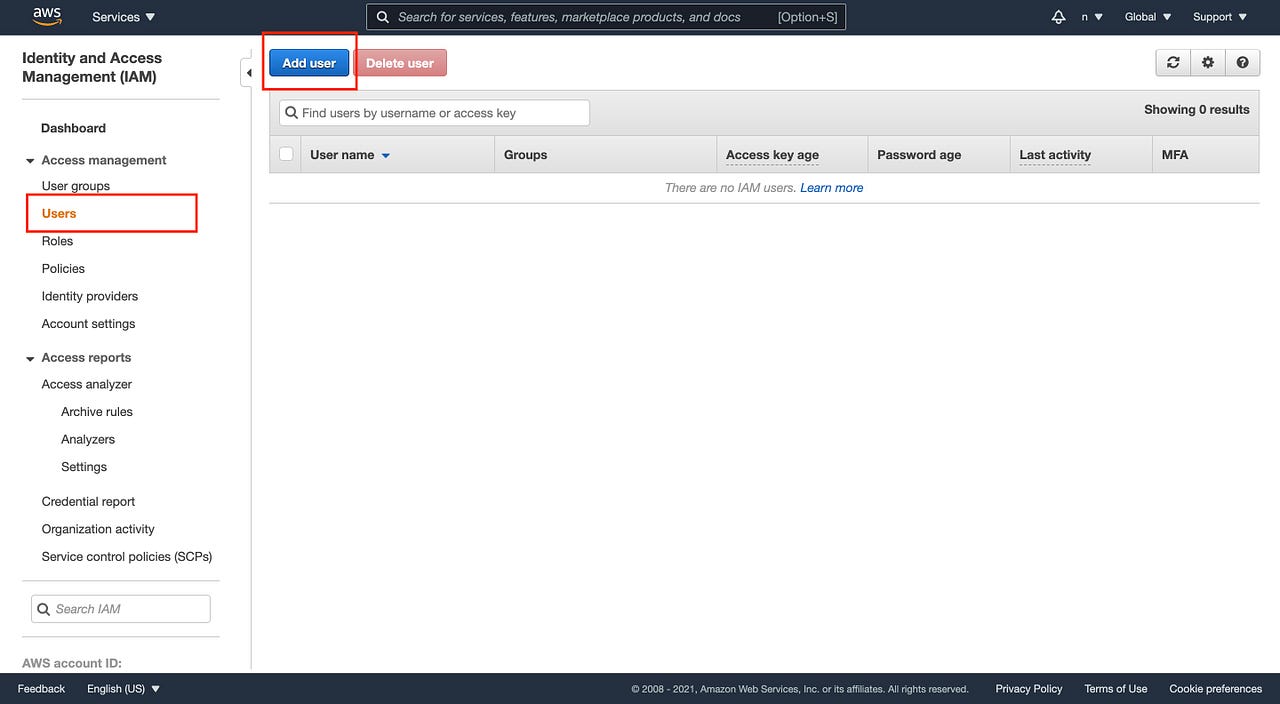The image size is (1280, 704).
Task: Select Users in the sidebar
Action: (x=59, y=213)
